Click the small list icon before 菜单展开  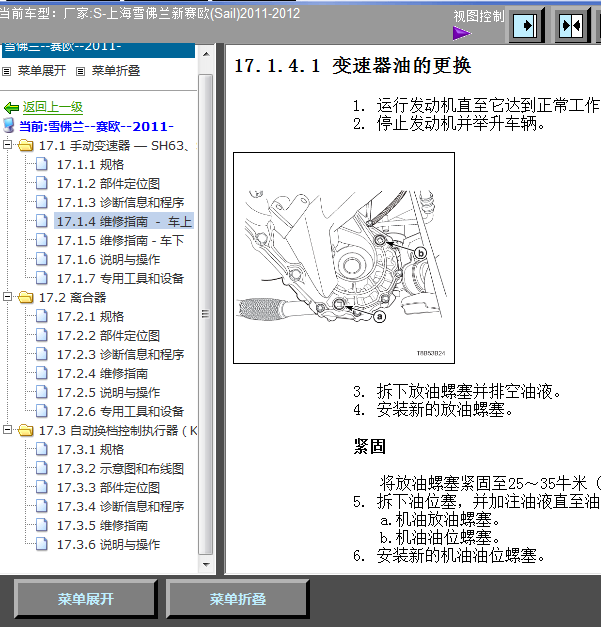point(6,71)
